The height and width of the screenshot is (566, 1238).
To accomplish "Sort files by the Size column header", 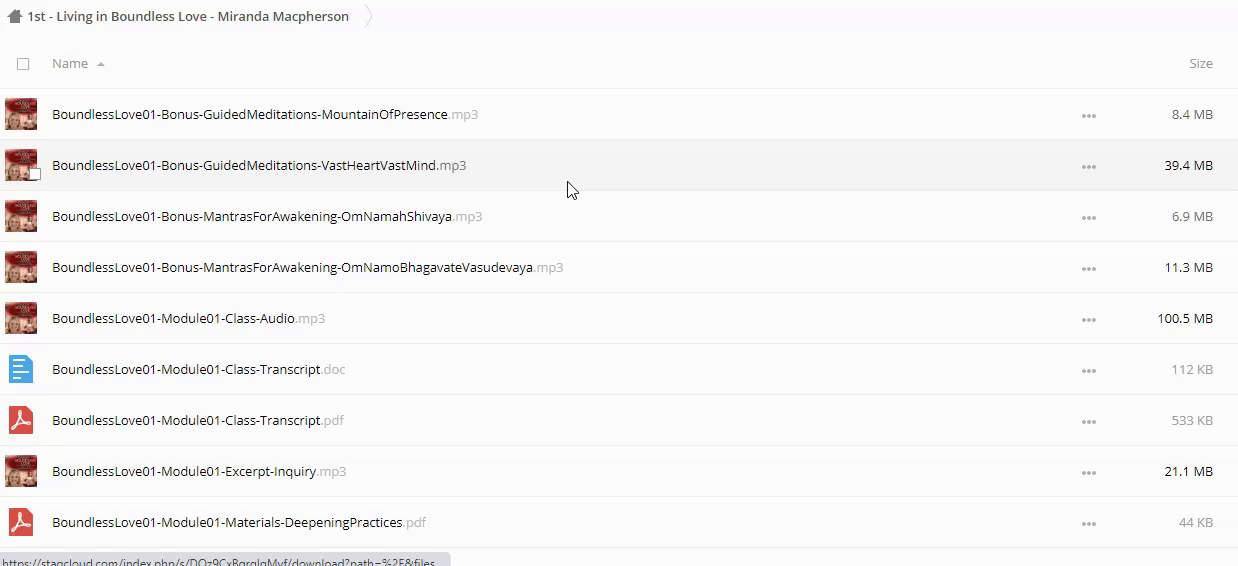I will pos(1200,64).
